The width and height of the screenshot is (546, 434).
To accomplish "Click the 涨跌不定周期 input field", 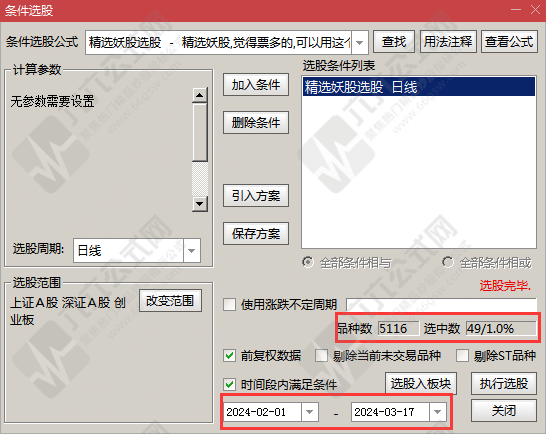I will [442, 304].
